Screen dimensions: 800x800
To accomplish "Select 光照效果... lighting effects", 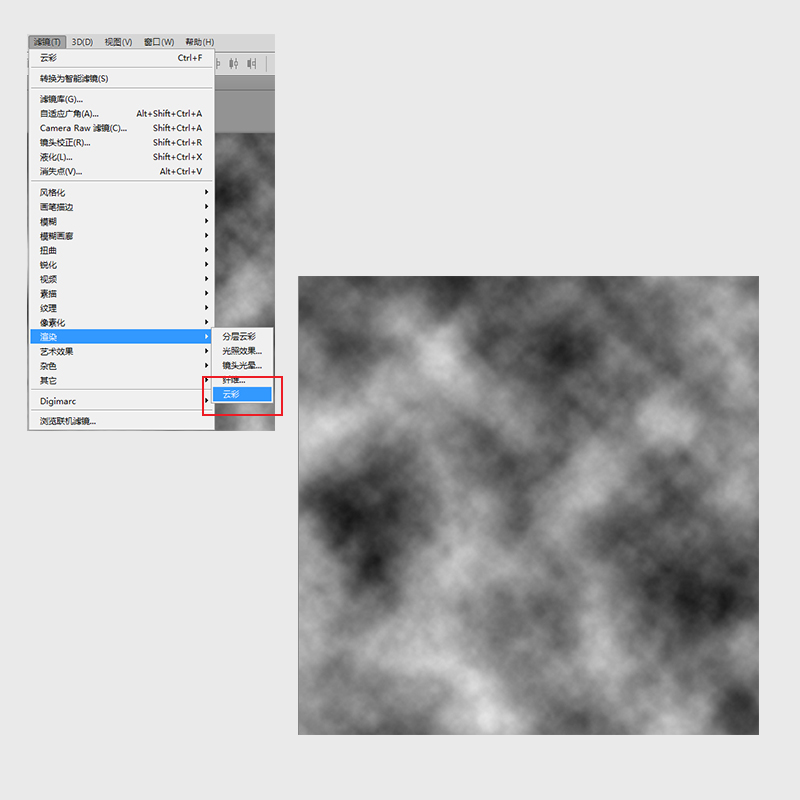I will coord(242,351).
